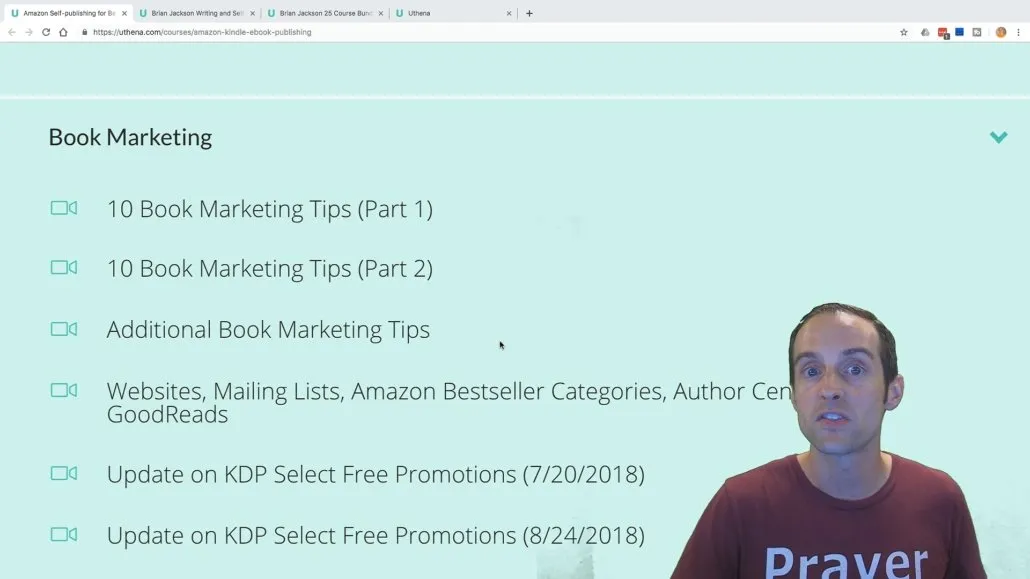
Task: Click video icon beside 10 Book Marketing Tips Part 1
Action: (x=64, y=208)
